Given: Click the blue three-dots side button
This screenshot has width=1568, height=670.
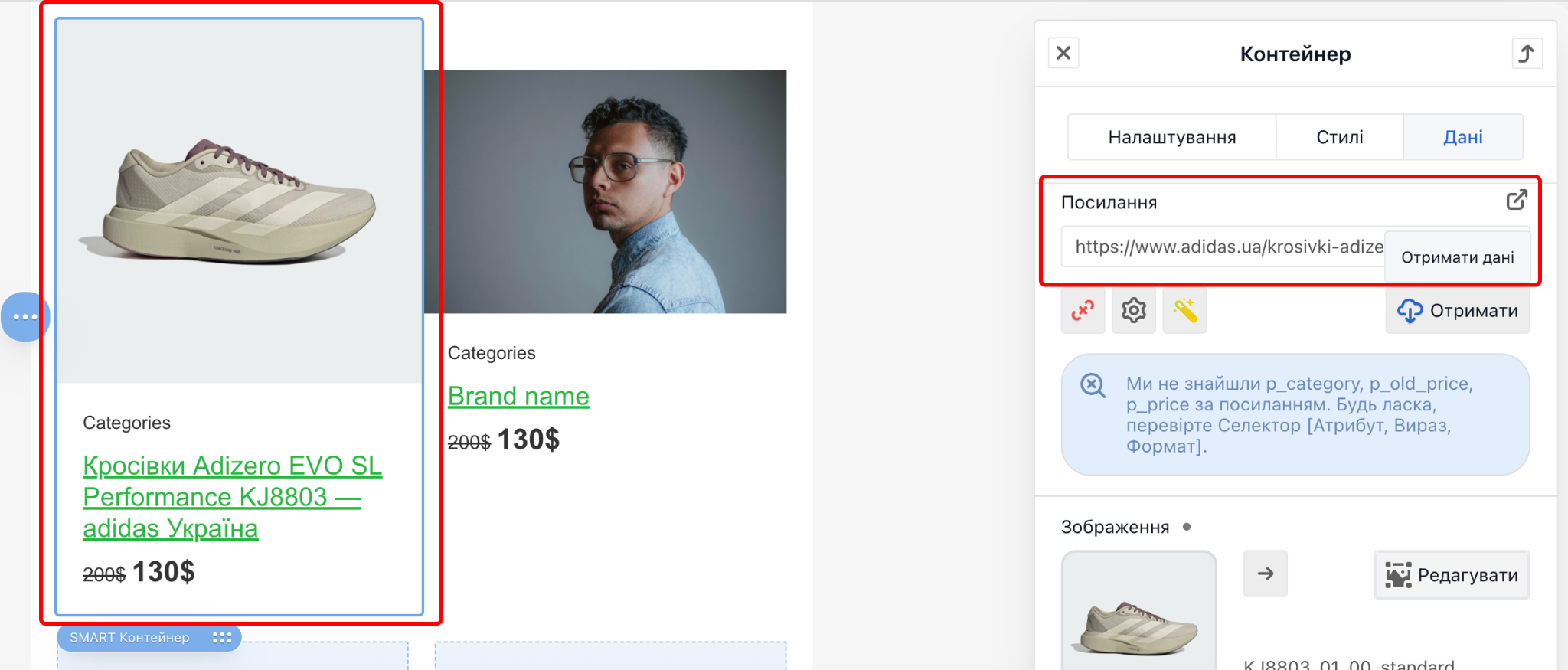Looking at the screenshot, I should click(x=25, y=316).
